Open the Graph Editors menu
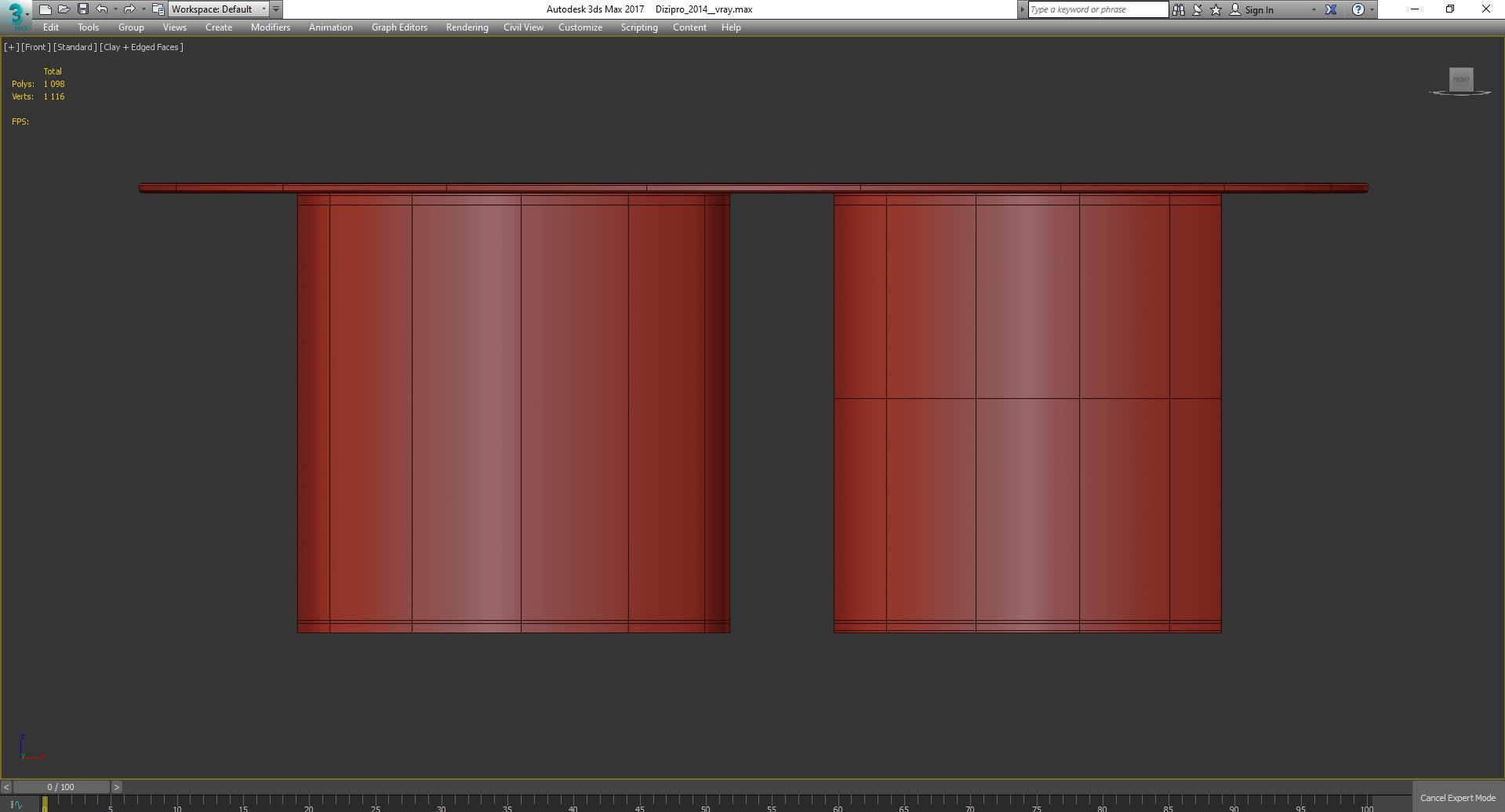The width and height of the screenshot is (1505, 812). [x=400, y=27]
